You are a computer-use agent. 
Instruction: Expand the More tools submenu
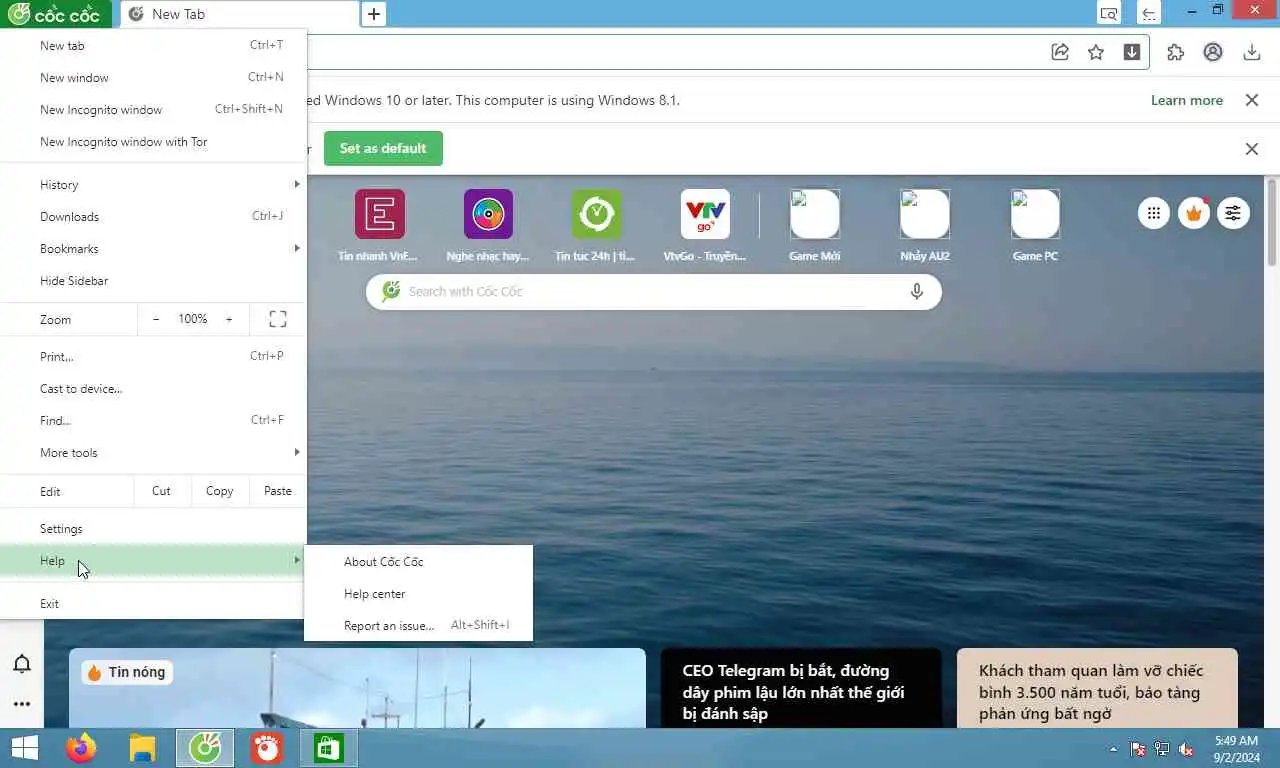(x=153, y=452)
